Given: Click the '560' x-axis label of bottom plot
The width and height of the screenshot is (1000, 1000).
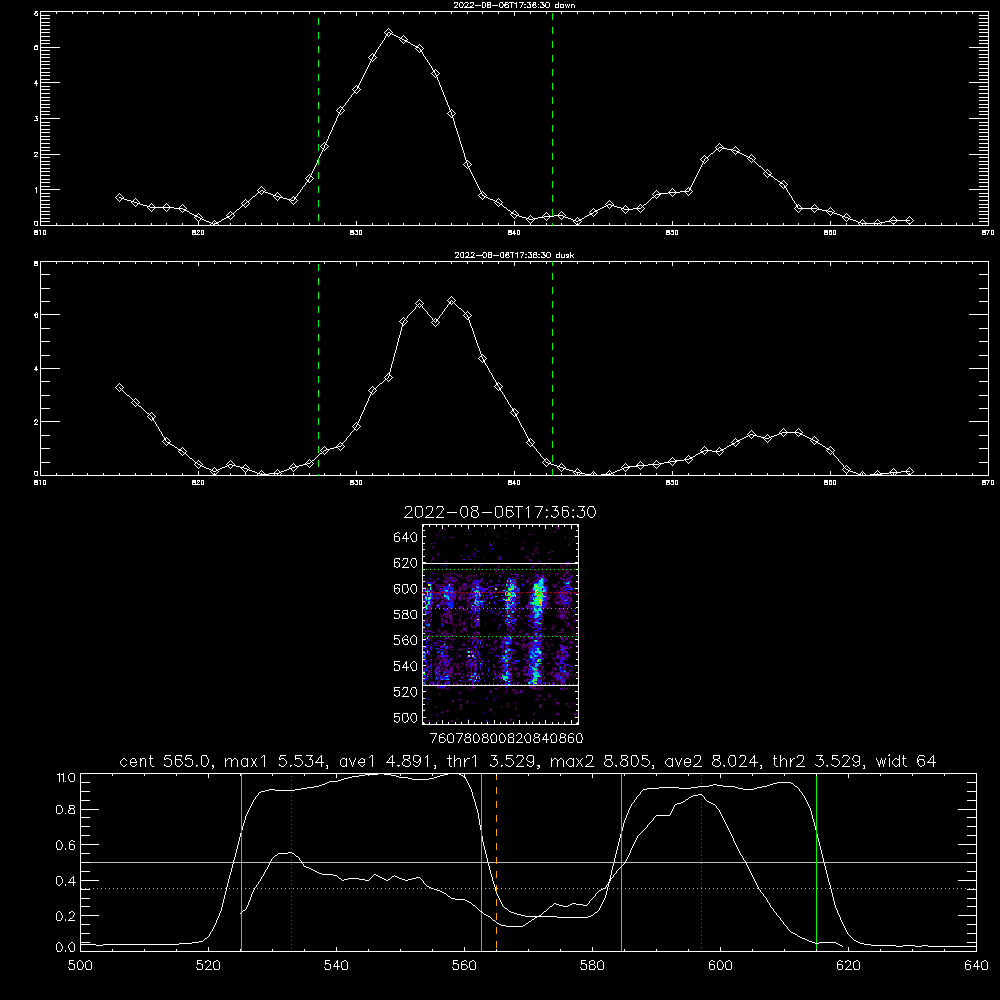Looking at the screenshot, I should (x=464, y=966).
